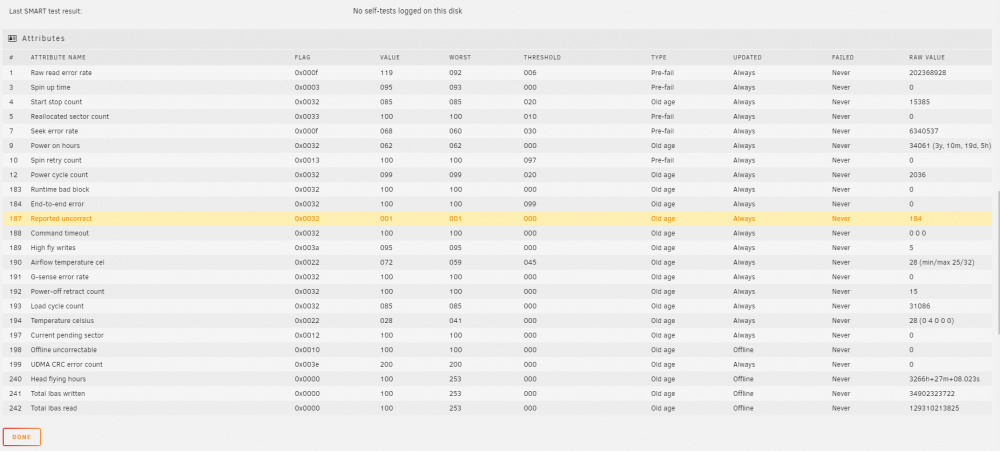Screen dimensions: 1000x451
Task: Click the FLAG column header
Action: coord(302,57)
